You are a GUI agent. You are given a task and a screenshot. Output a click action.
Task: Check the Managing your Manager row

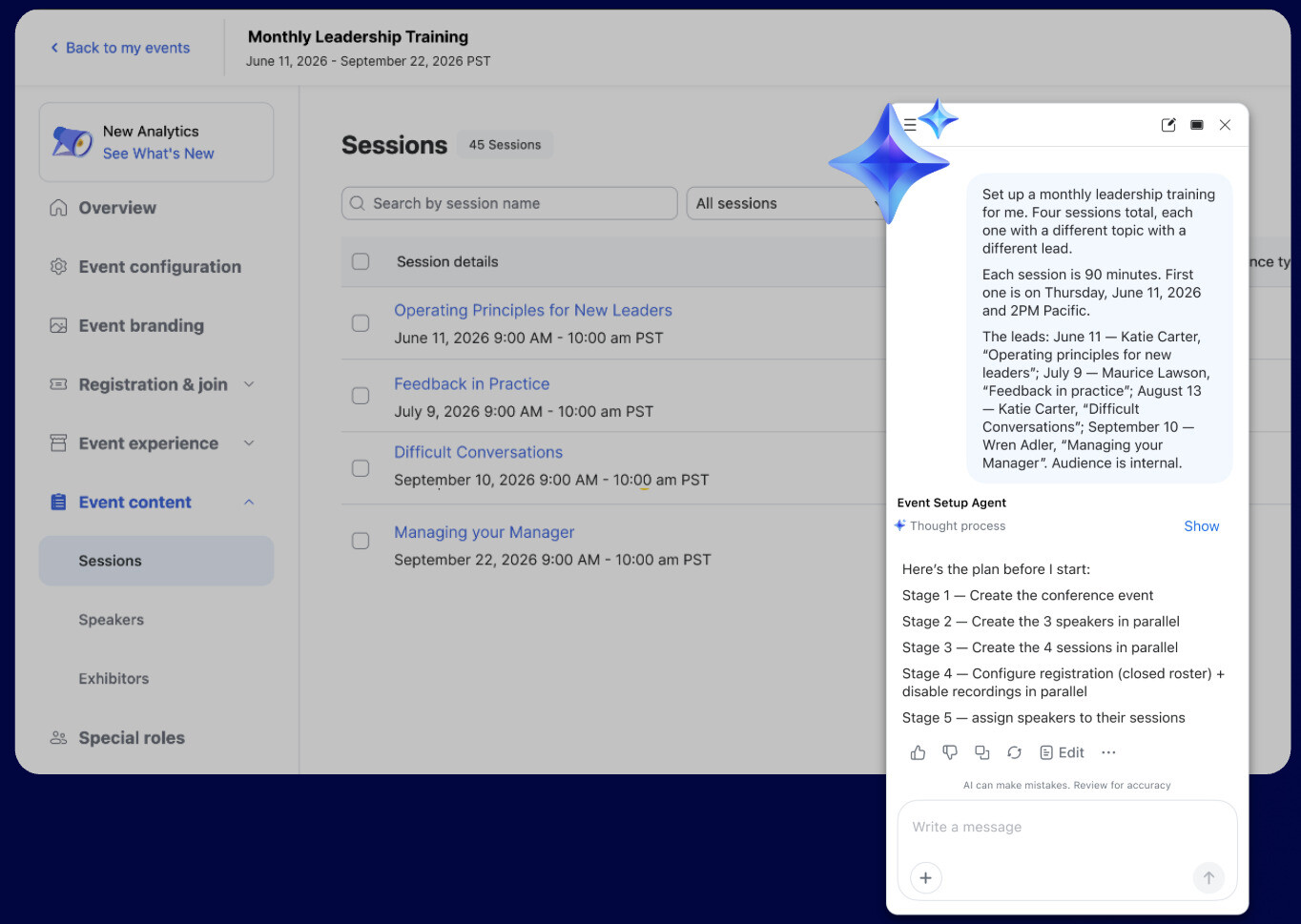point(361,541)
